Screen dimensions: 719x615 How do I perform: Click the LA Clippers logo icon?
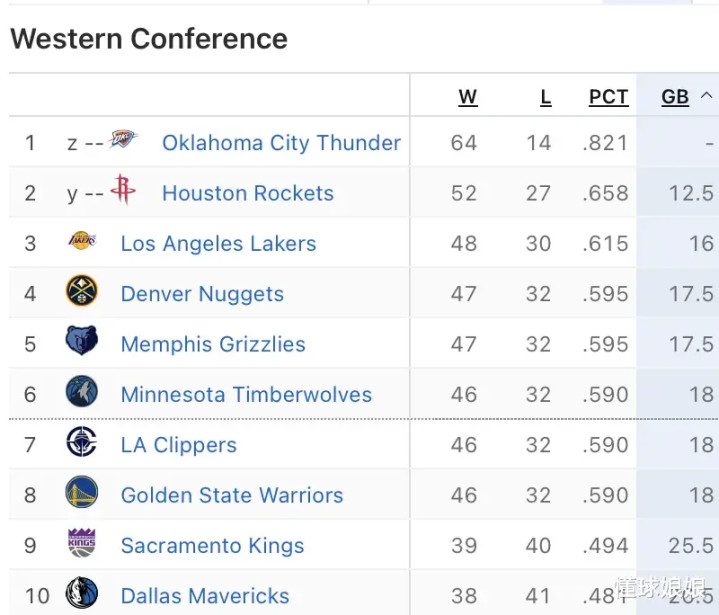coord(82,443)
